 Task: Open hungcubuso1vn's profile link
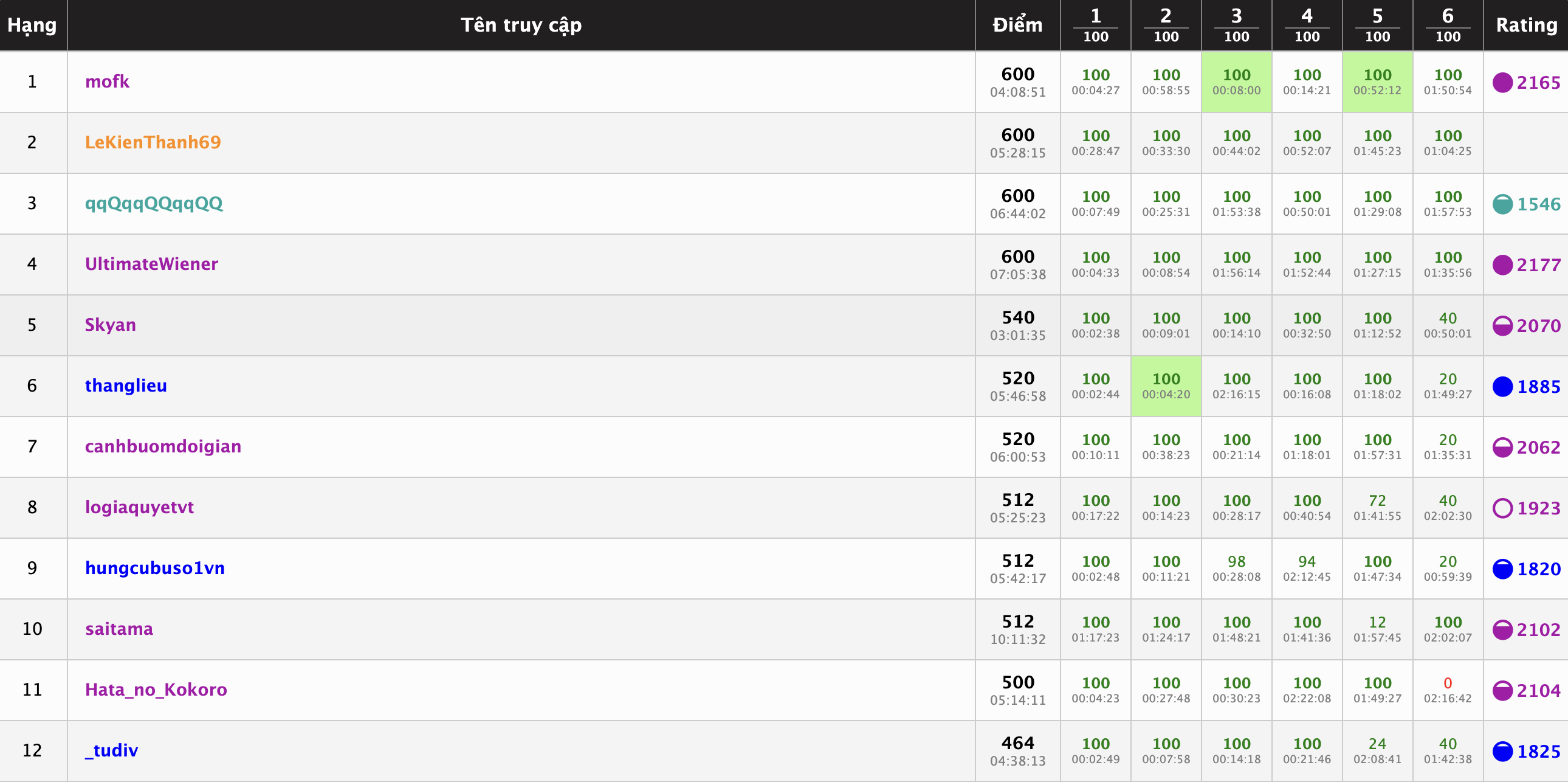pos(155,568)
